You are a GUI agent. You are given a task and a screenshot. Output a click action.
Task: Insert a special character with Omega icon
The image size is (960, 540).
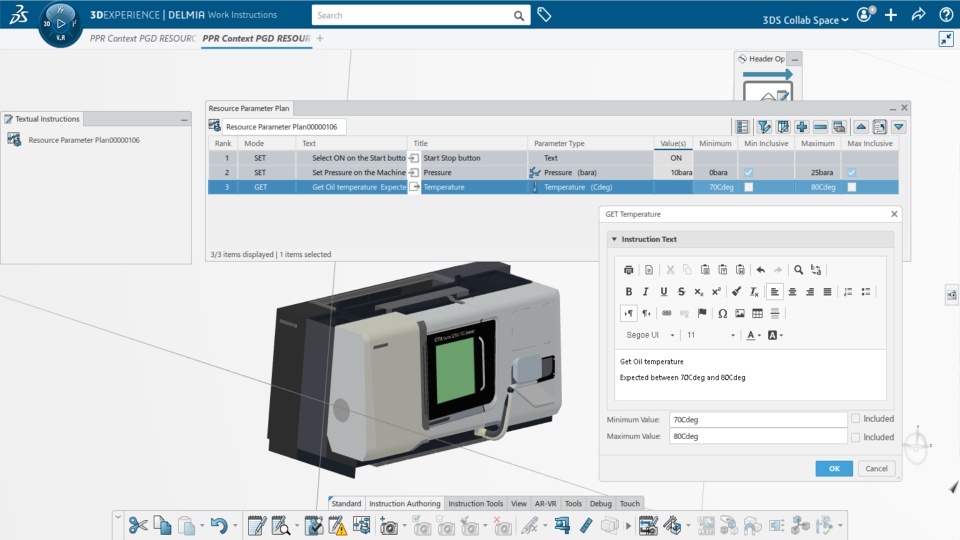[x=722, y=313]
